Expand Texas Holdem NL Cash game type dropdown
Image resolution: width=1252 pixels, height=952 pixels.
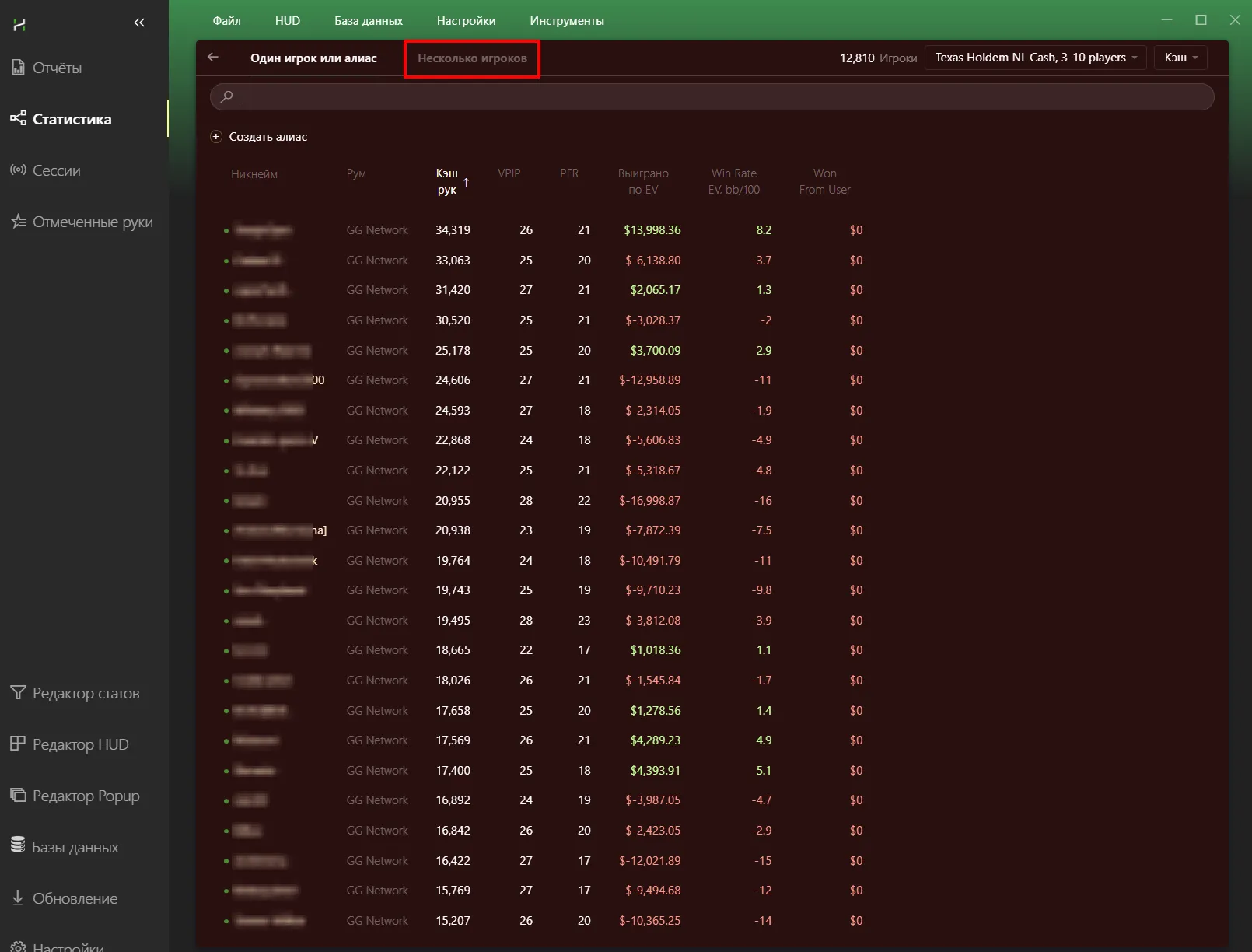point(1035,58)
